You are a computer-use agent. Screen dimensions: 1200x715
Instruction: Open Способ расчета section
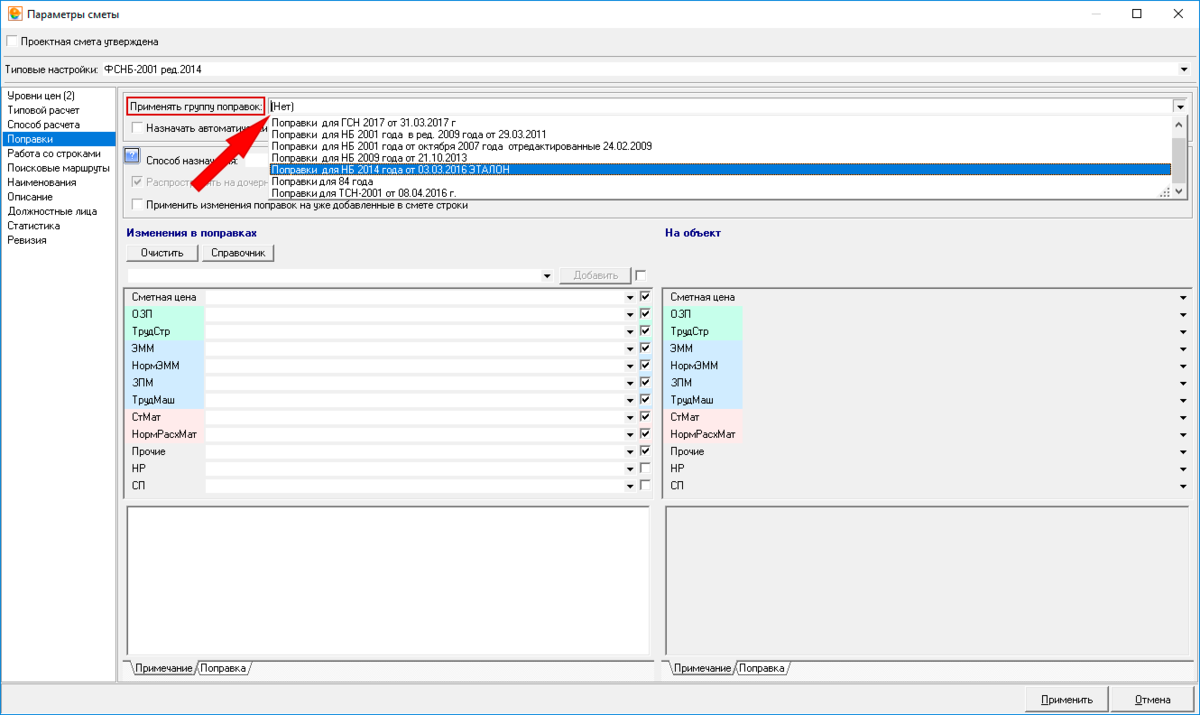pyautogui.click(x=44, y=124)
